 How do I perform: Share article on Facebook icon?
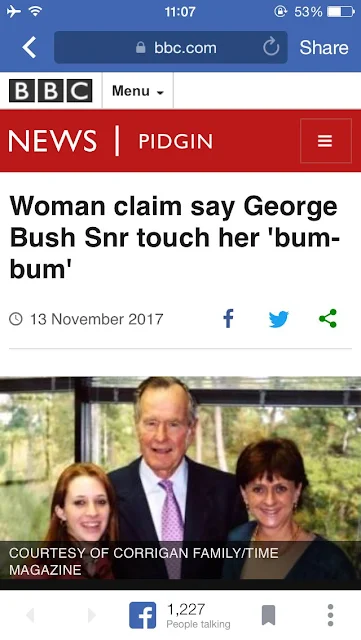point(229,318)
